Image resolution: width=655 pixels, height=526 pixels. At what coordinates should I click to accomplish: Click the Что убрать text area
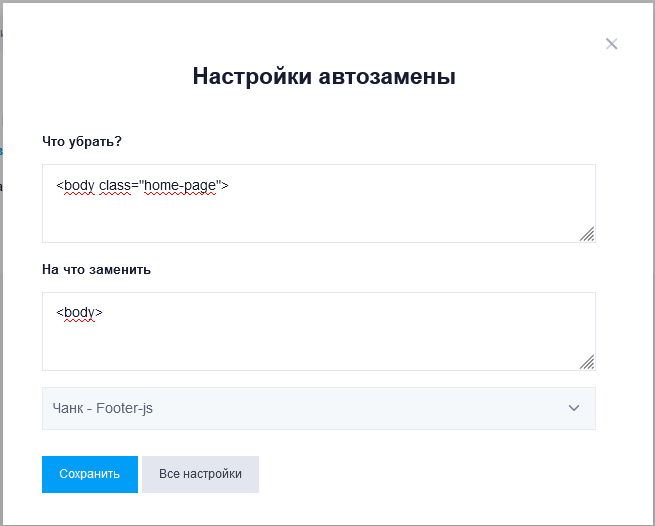click(319, 203)
